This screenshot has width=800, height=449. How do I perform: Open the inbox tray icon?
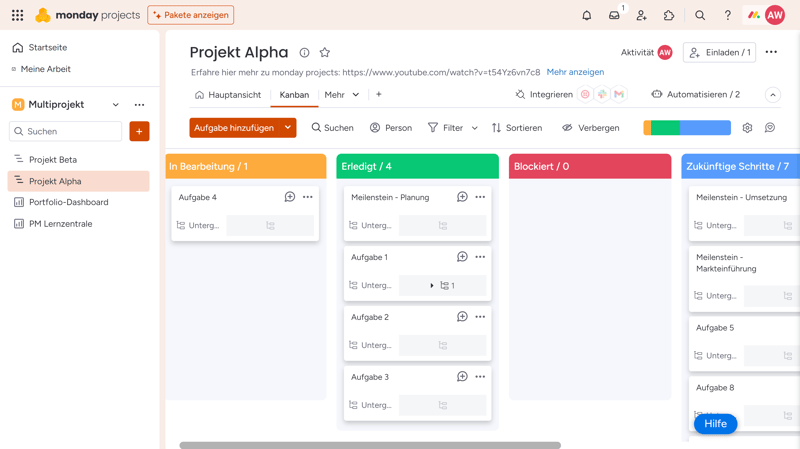click(614, 15)
